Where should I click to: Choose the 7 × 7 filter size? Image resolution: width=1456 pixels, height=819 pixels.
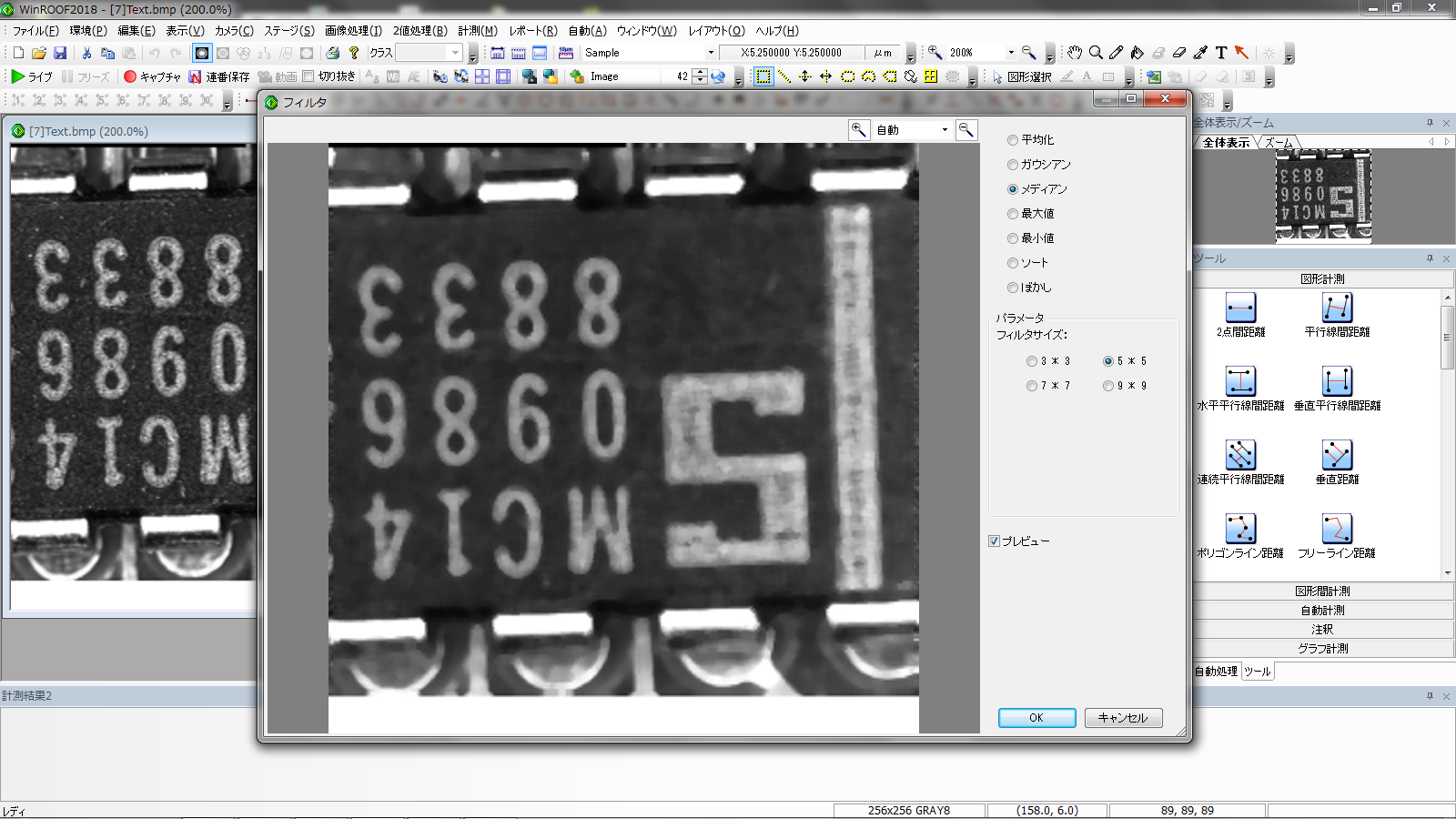point(1032,386)
